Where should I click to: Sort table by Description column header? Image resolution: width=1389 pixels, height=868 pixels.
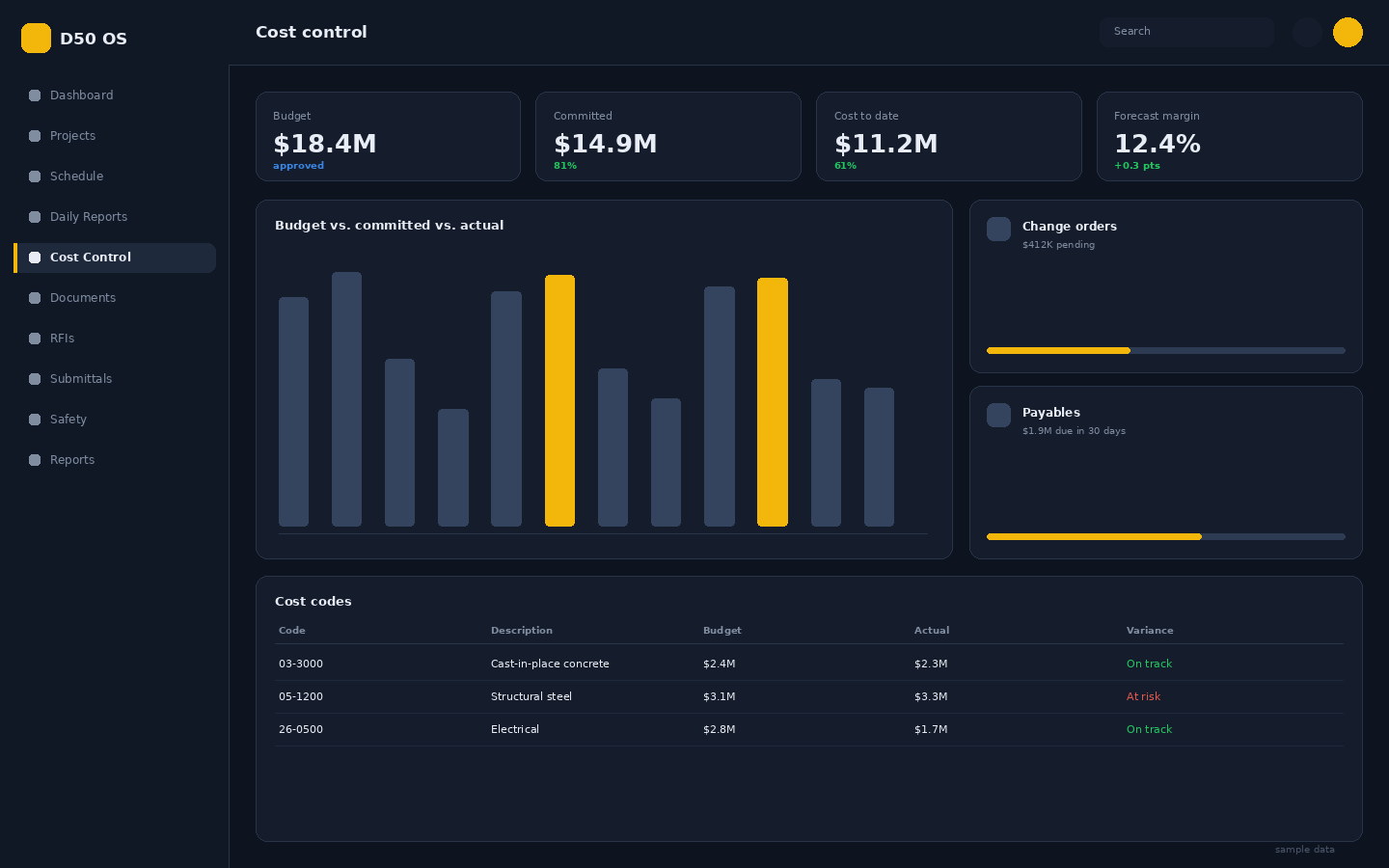coord(522,631)
